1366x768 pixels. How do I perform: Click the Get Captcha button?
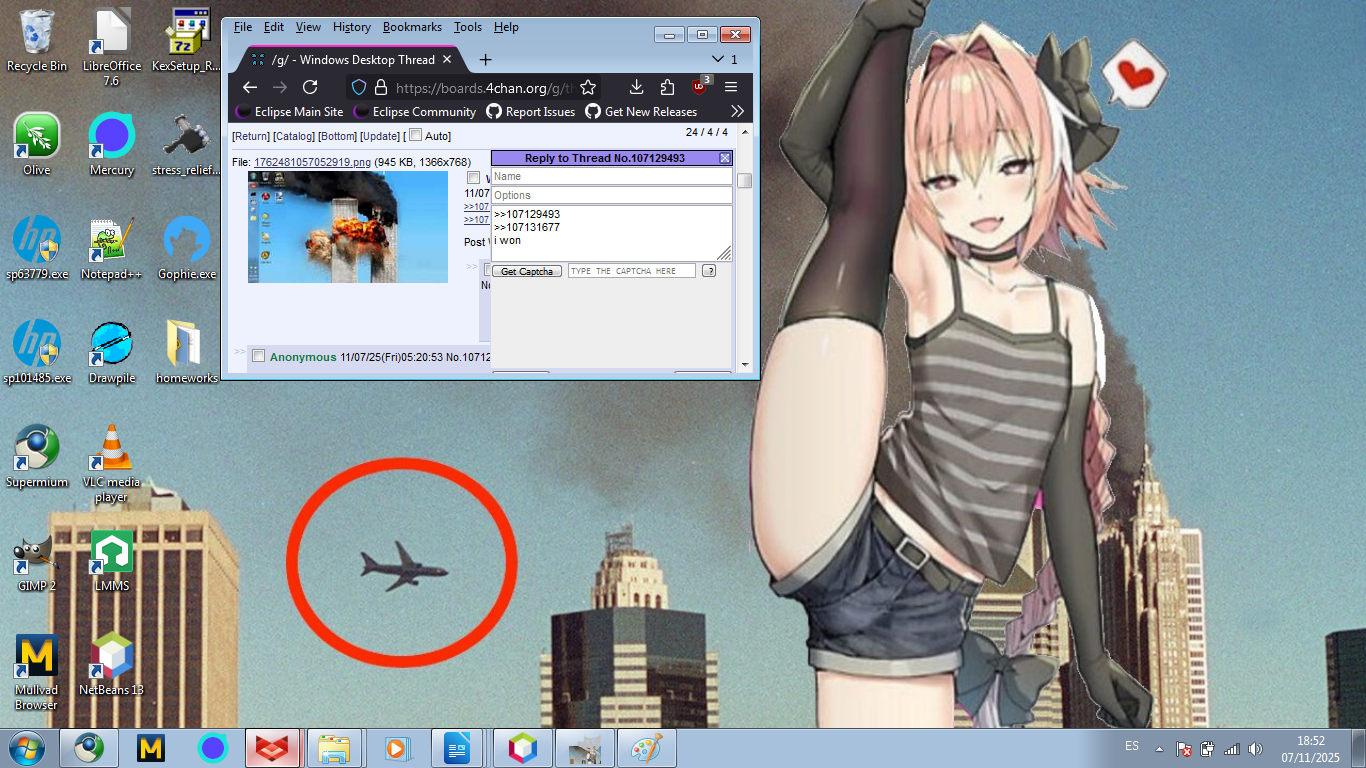[x=527, y=271]
